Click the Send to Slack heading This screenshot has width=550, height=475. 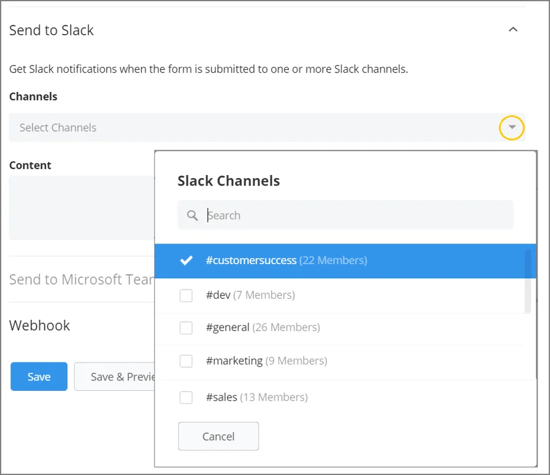52,30
